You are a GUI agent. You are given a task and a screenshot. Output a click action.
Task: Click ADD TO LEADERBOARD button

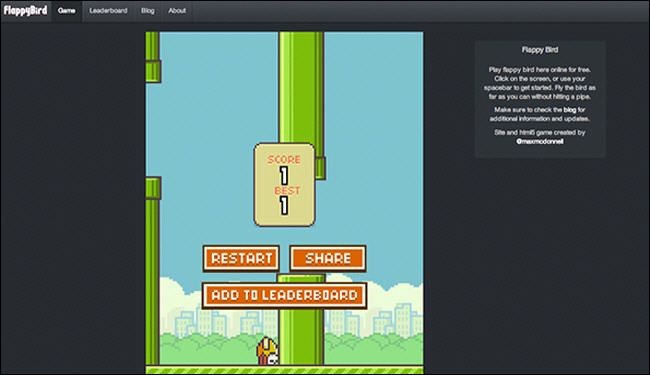click(x=284, y=295)
